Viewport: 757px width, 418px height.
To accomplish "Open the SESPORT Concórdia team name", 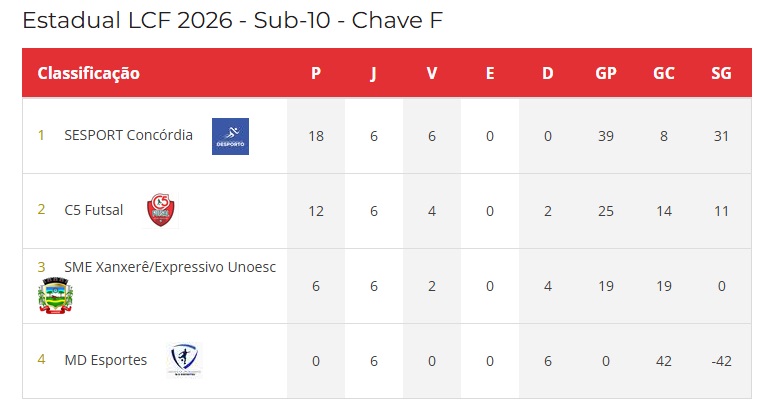I will tap(128, 135).
